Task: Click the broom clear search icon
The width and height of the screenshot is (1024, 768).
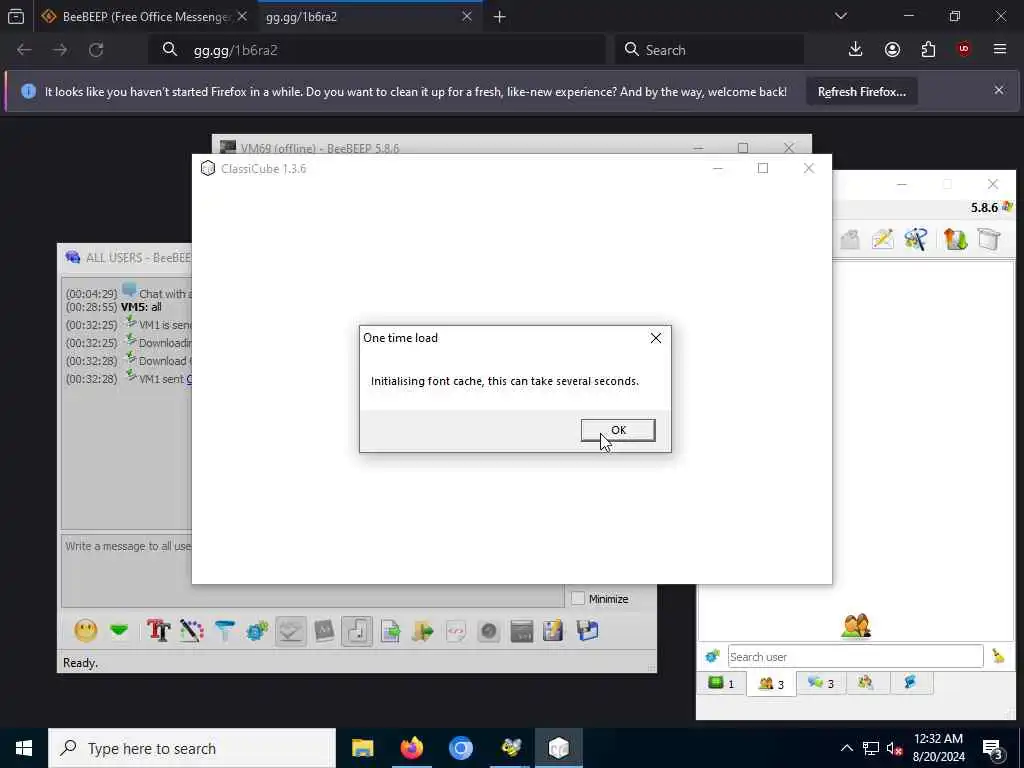Action: point(998,656)
